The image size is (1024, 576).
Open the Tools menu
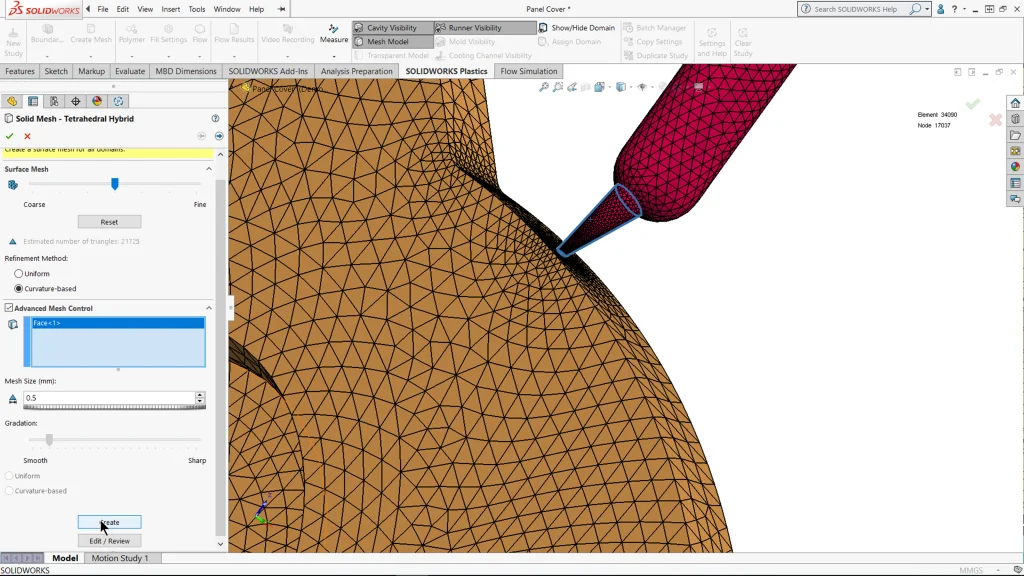coord(197,9)
